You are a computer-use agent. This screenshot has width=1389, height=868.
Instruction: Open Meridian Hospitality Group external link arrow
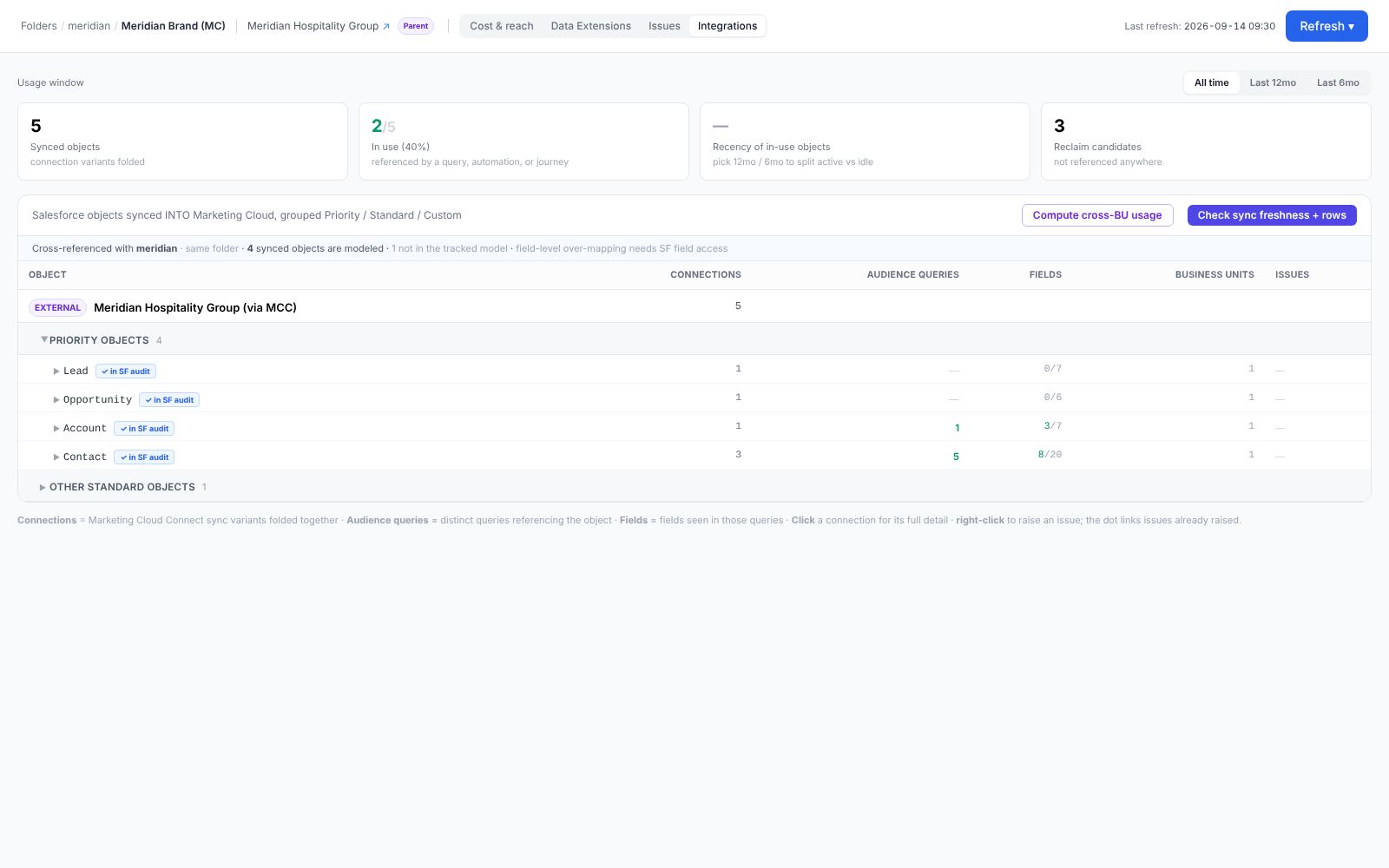(x=386, y=26)
